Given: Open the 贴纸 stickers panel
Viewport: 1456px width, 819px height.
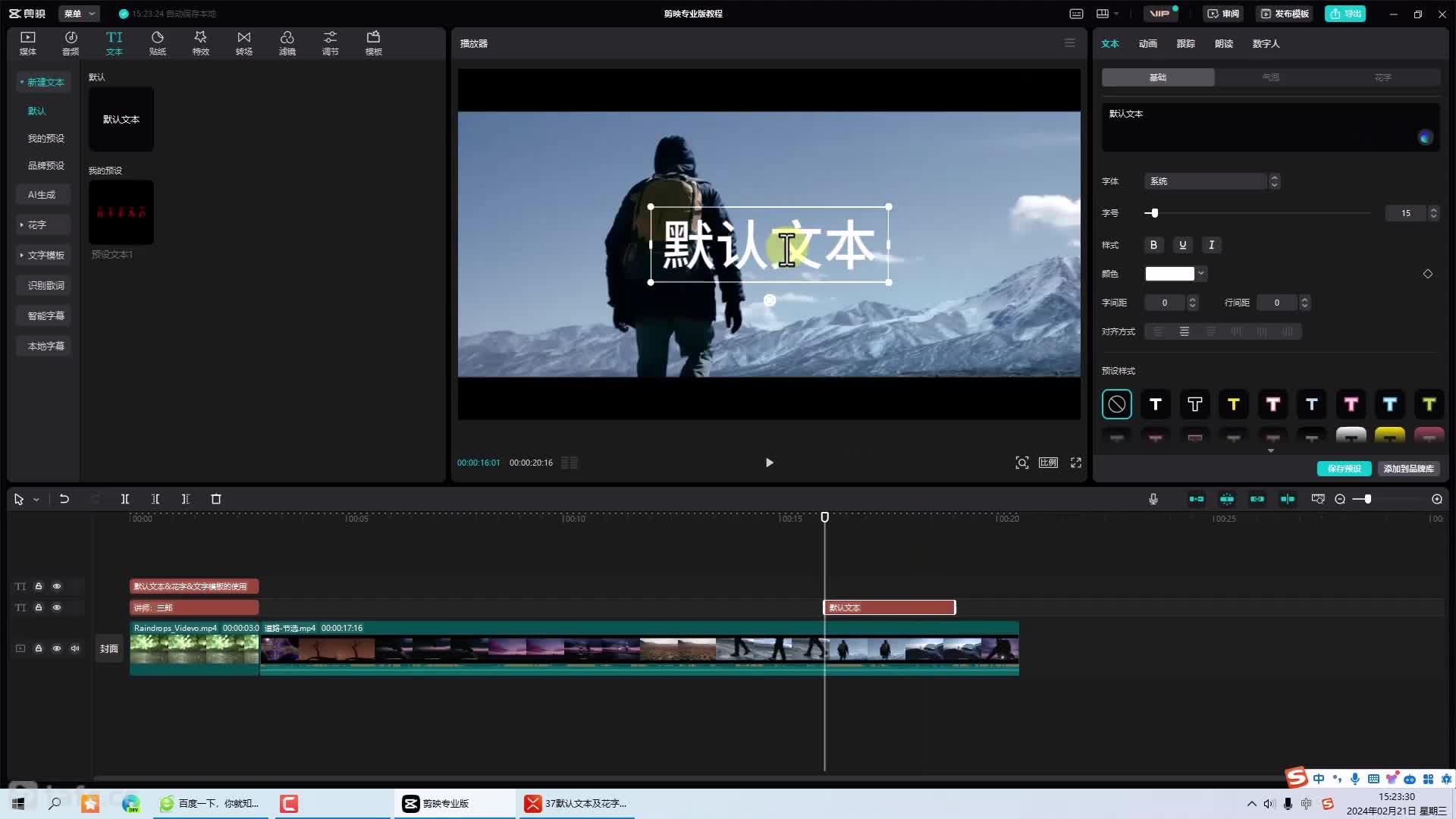Looking at the screenshot, I should click(158, 43).
